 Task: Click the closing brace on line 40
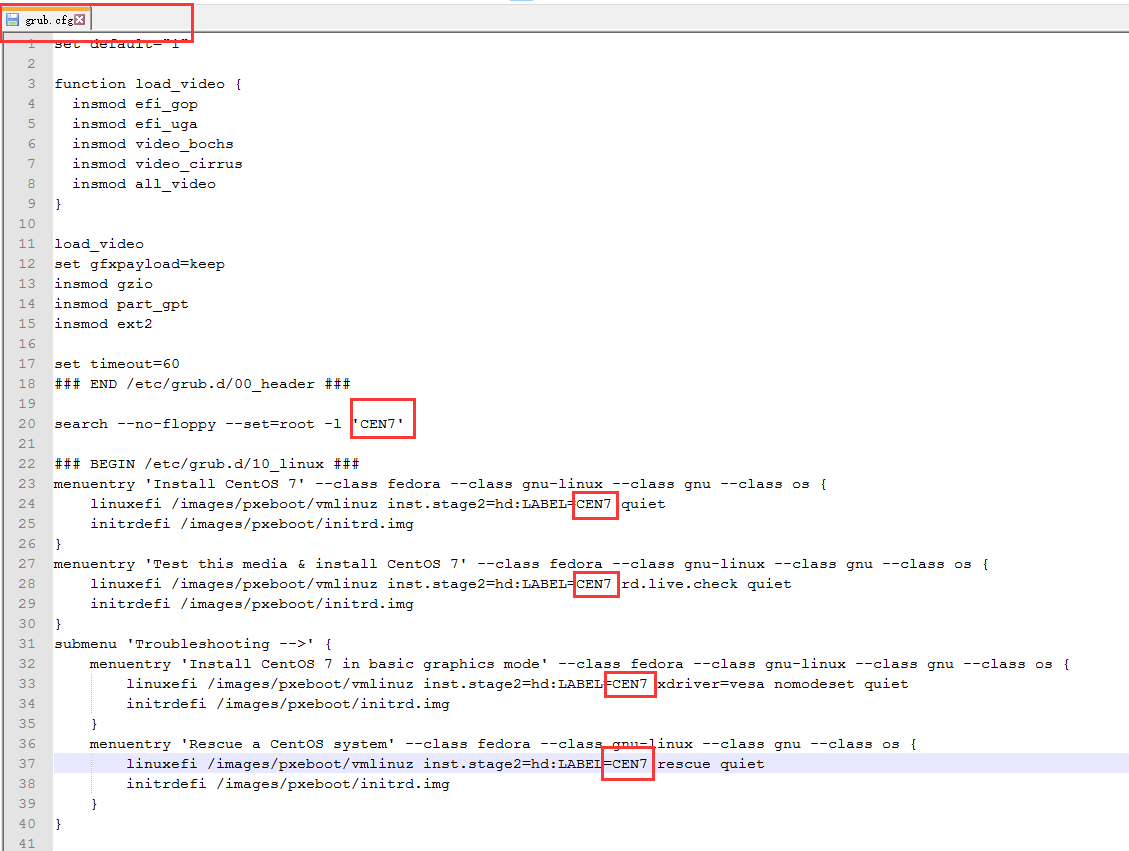(x=58, y=824)
